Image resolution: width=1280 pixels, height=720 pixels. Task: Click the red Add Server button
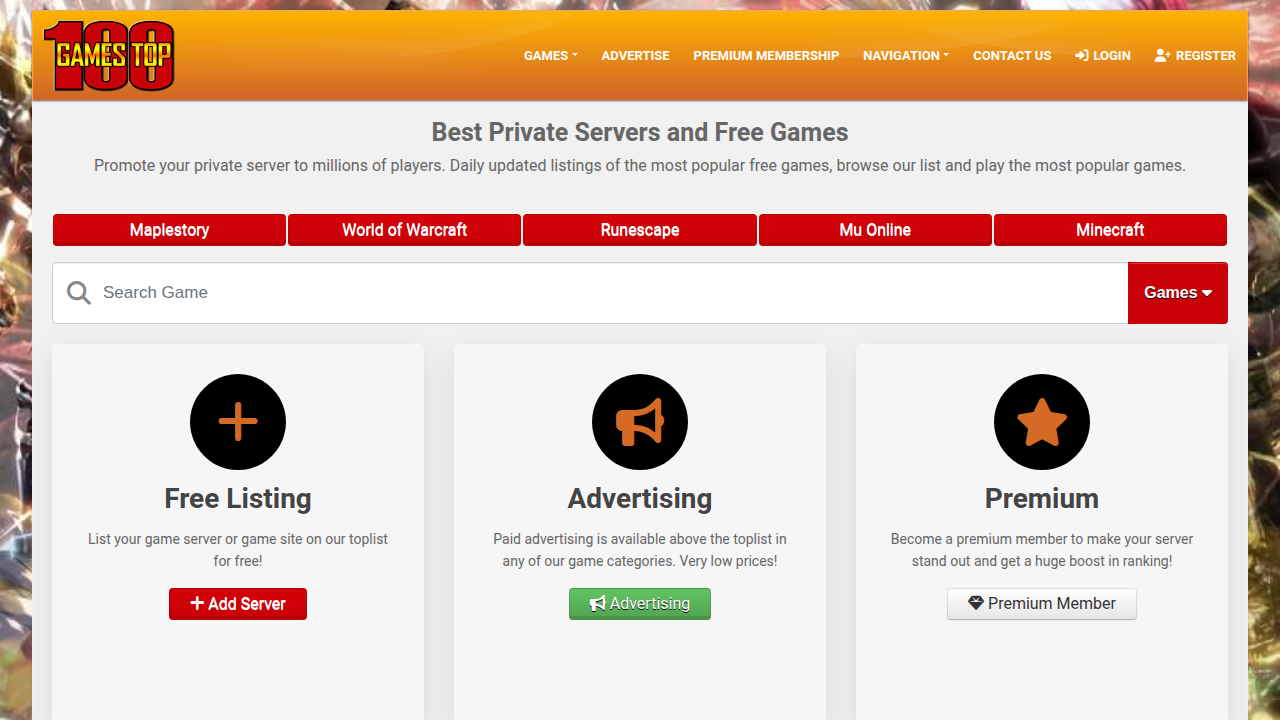coord(238,604)
